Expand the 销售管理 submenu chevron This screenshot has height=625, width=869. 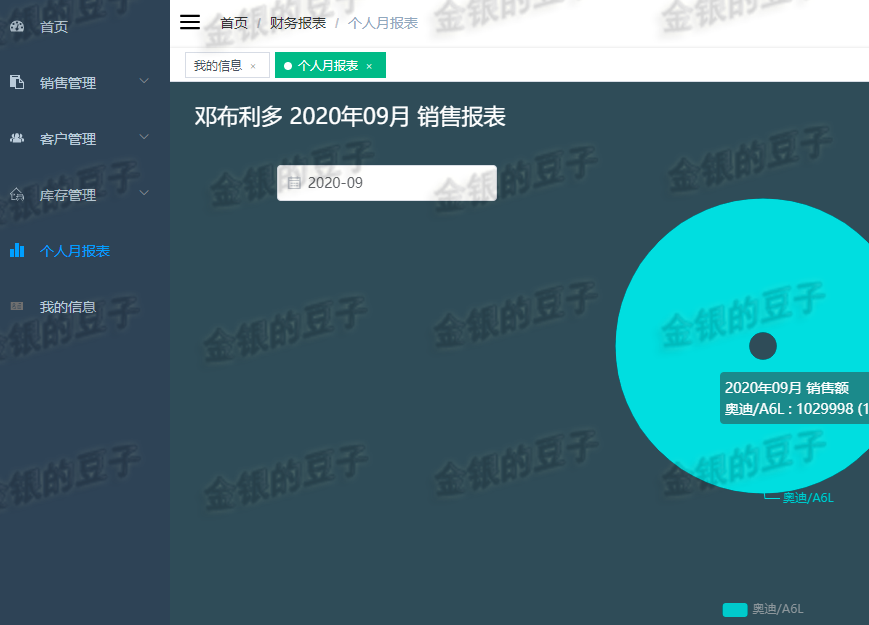pos(143,83)
